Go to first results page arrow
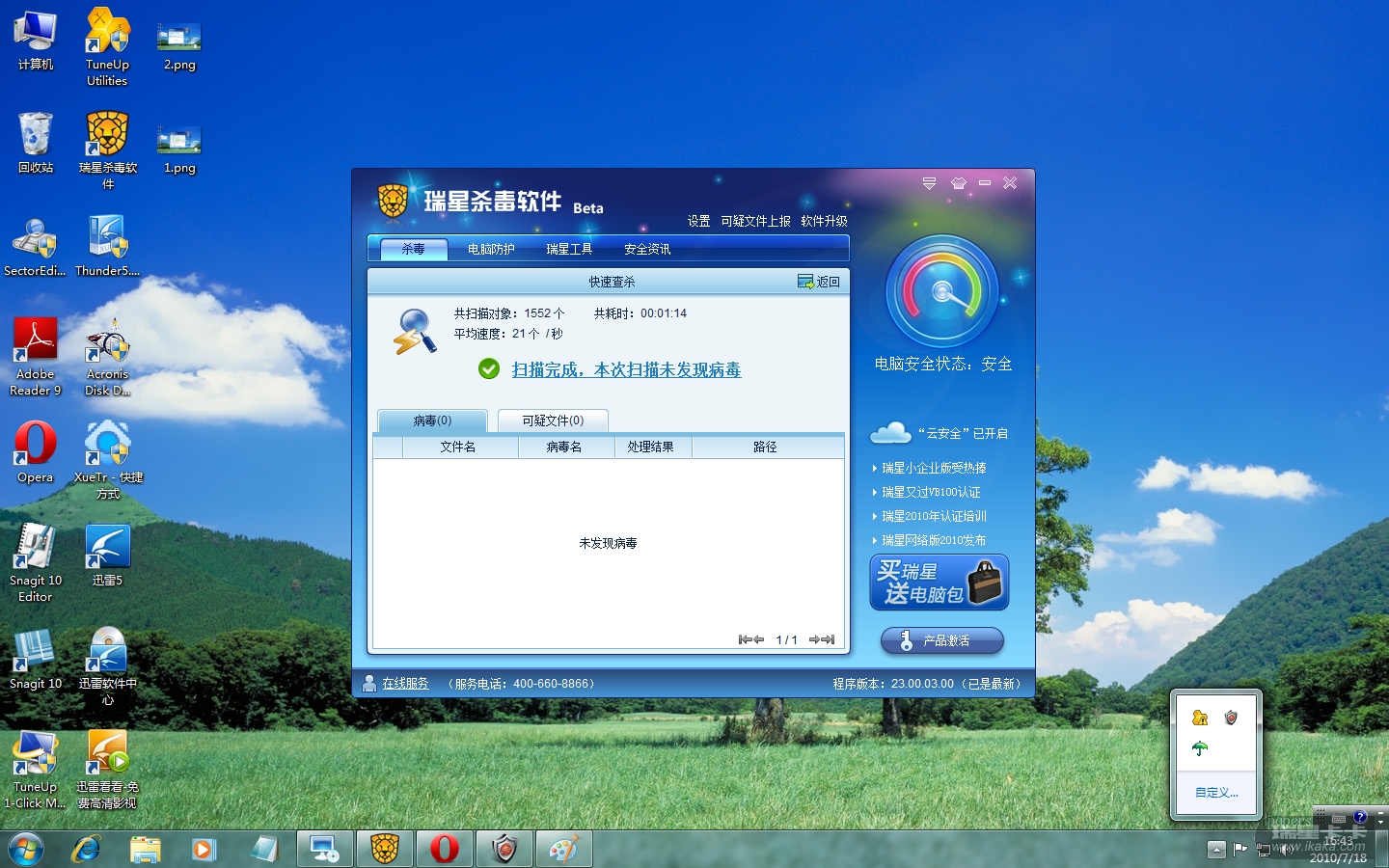Image resolution: width=1389 pixels, height=868 pixels. point(744,639)
